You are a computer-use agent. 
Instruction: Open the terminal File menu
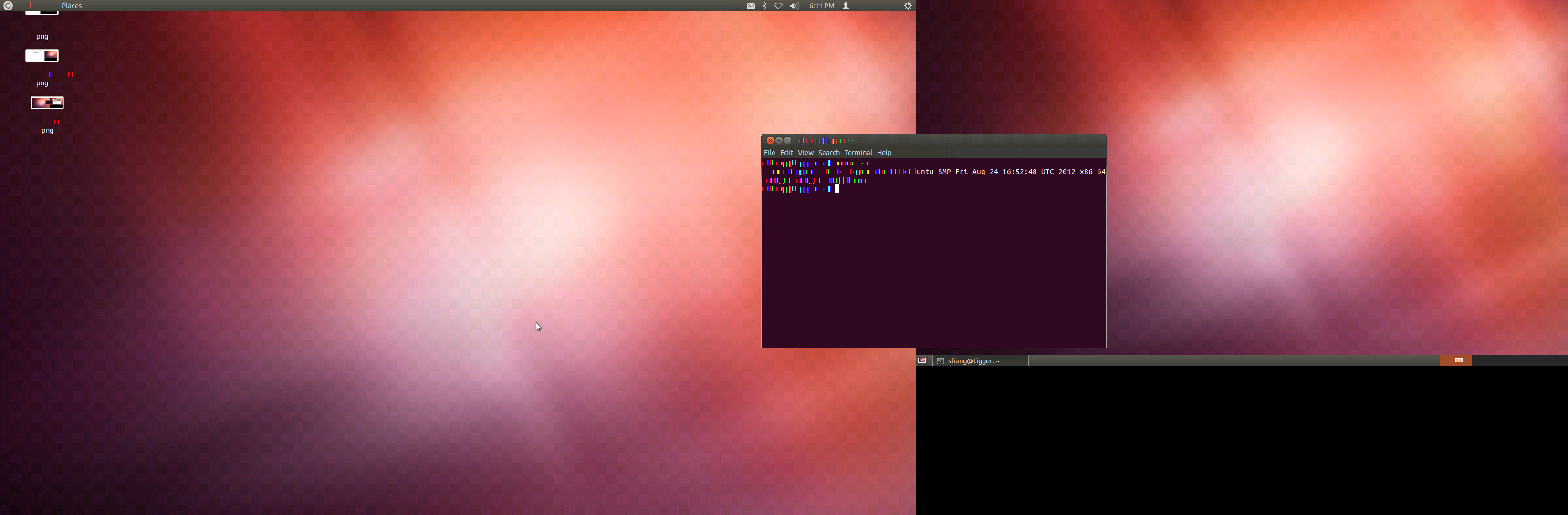click(x=769, y=153)
